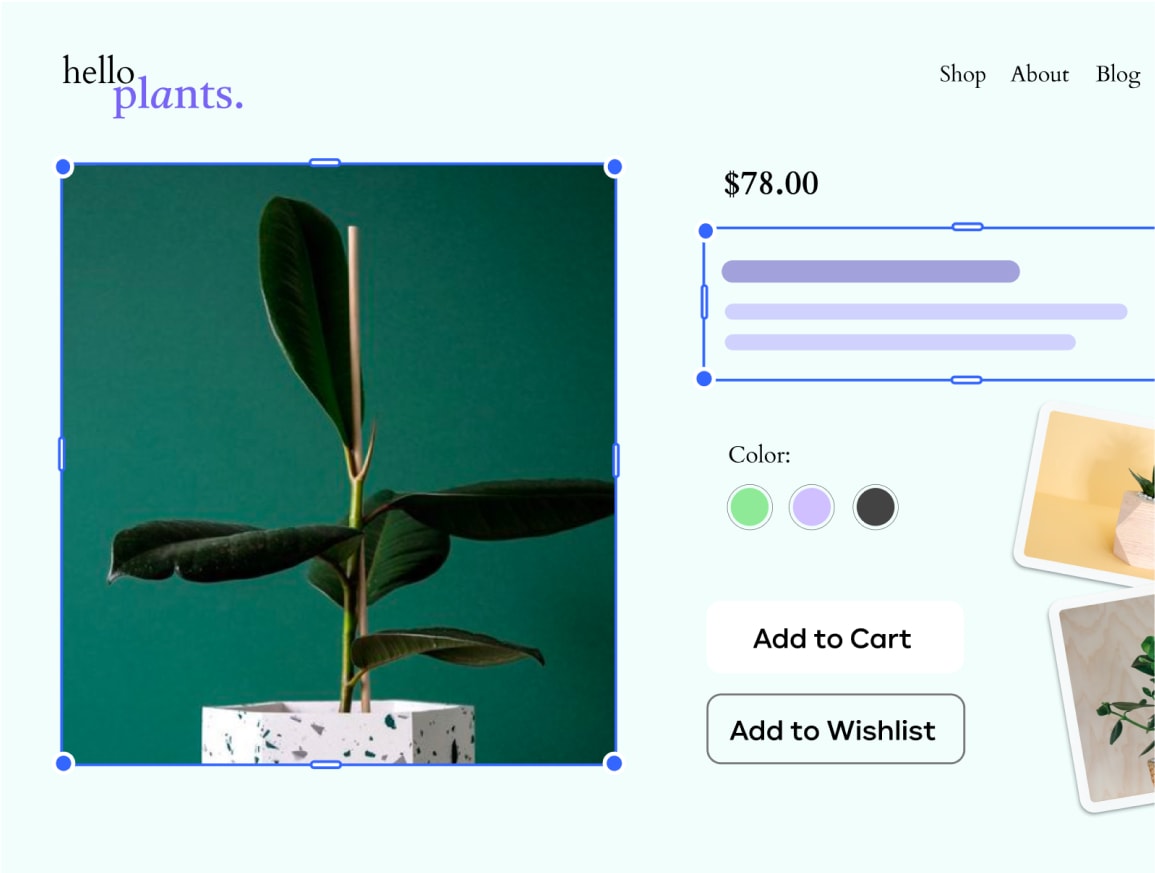
Task: Click the bottom edge handle of plant image
Action: click(x=325, y=765)
